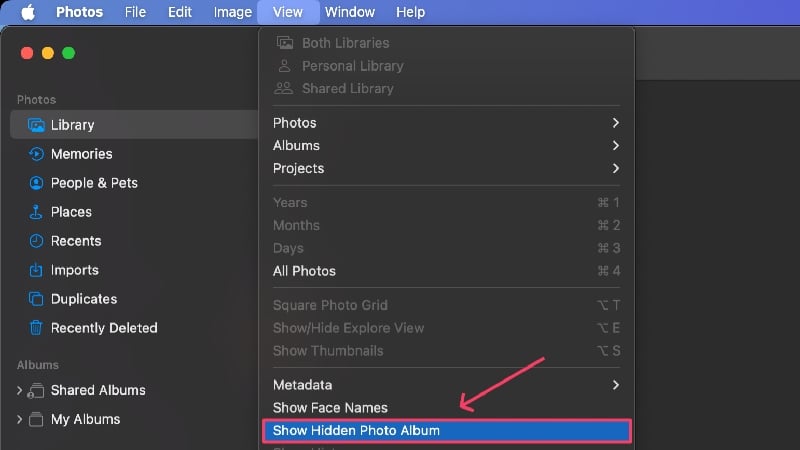
Task: Click the Both Libraries menu icon
Action: (285, 43)
